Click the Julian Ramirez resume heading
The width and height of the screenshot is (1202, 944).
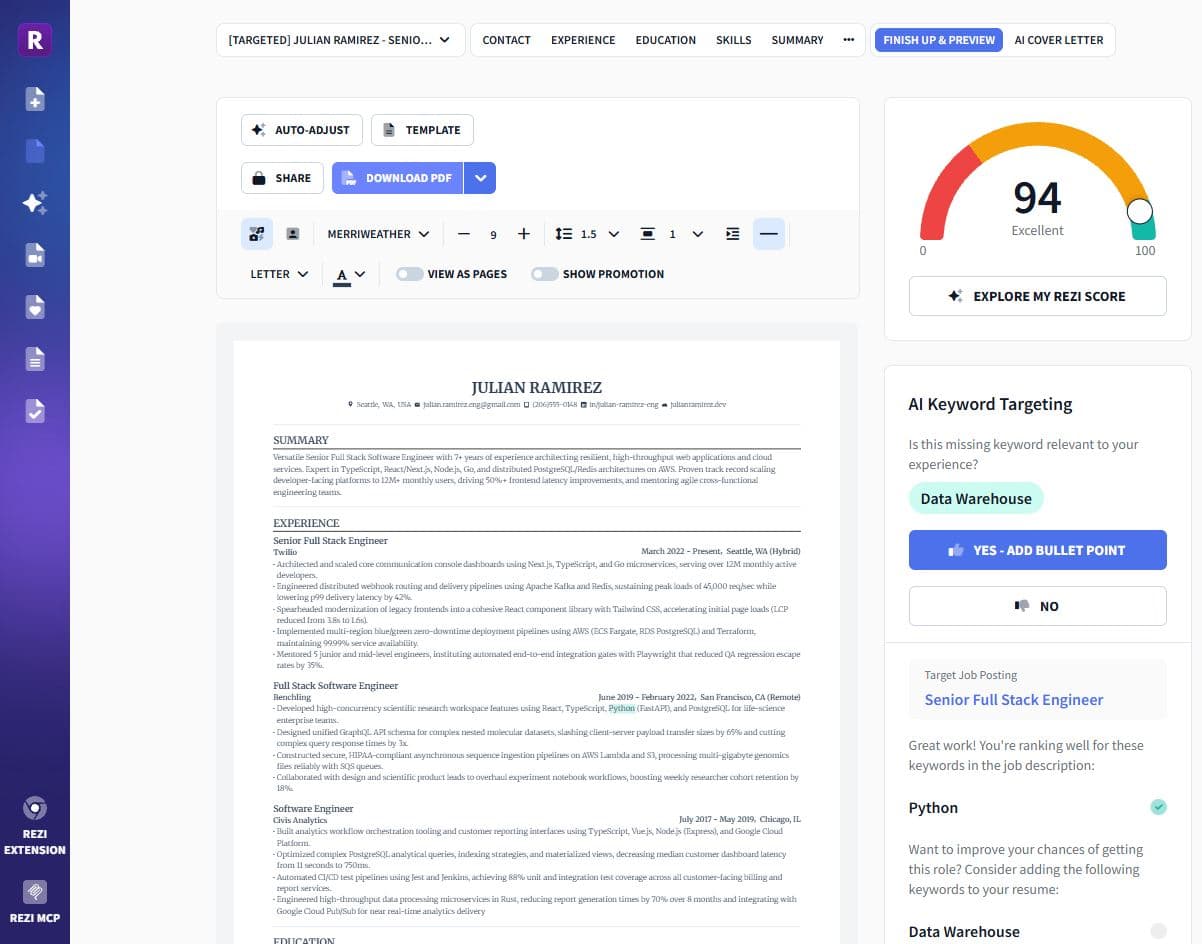tap(537, 387)
